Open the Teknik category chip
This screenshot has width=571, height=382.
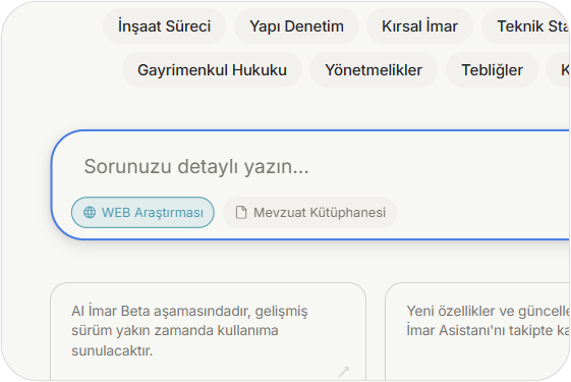[526, 26]
